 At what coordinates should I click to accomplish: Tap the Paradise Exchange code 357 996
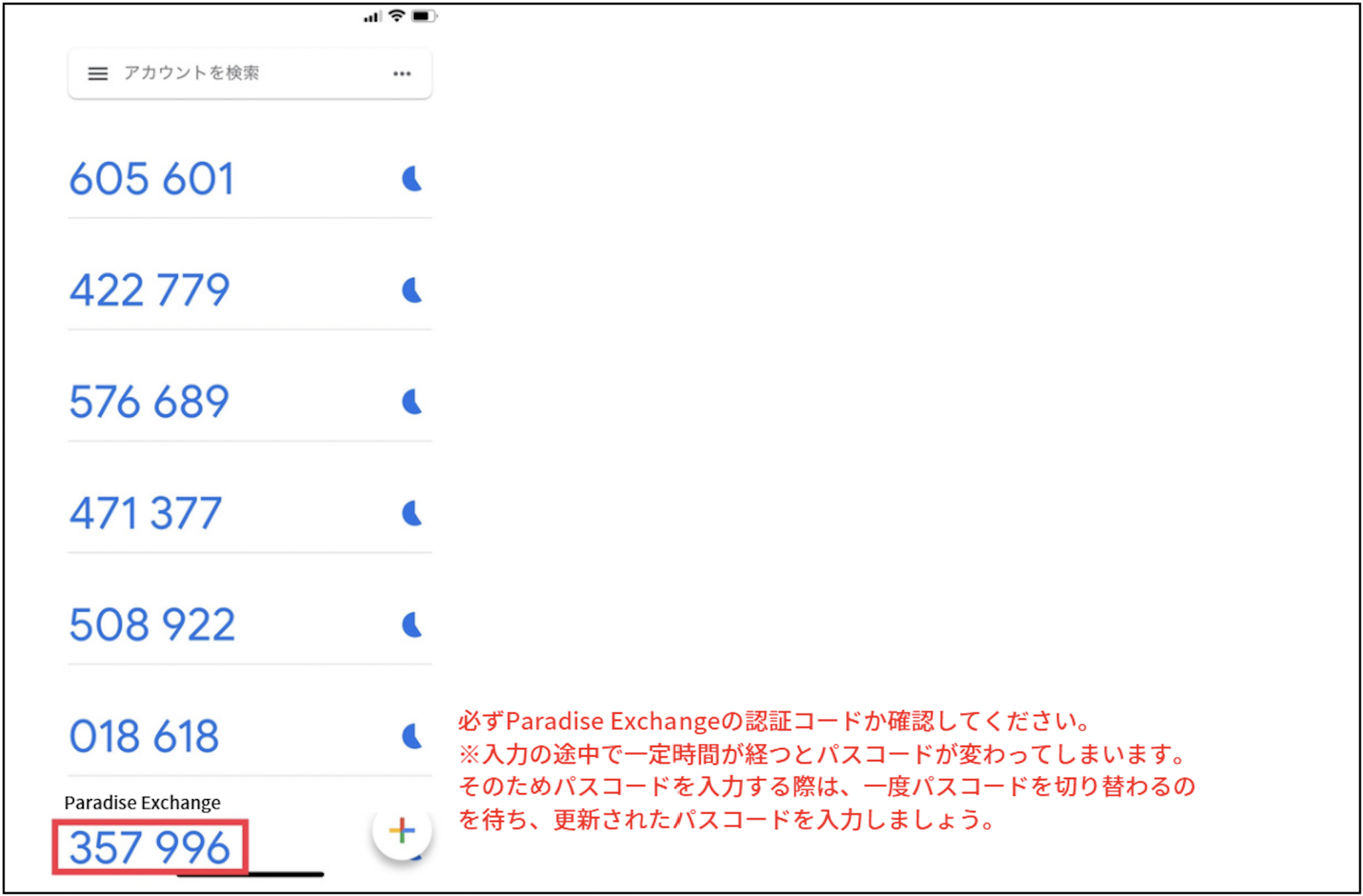(x=150, y=848)
